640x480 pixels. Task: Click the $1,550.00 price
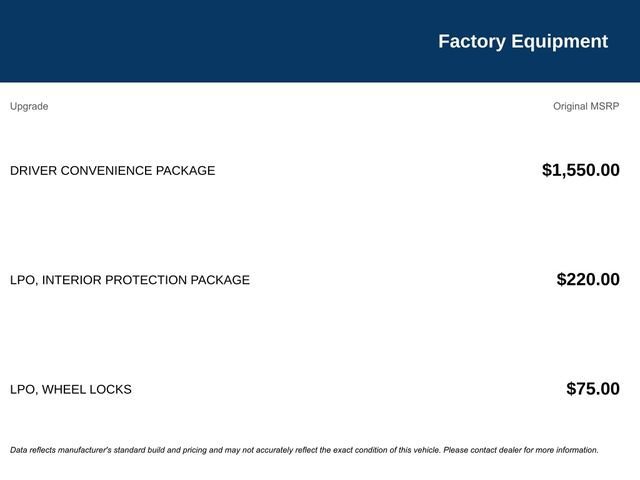click(x=580, y=170)
